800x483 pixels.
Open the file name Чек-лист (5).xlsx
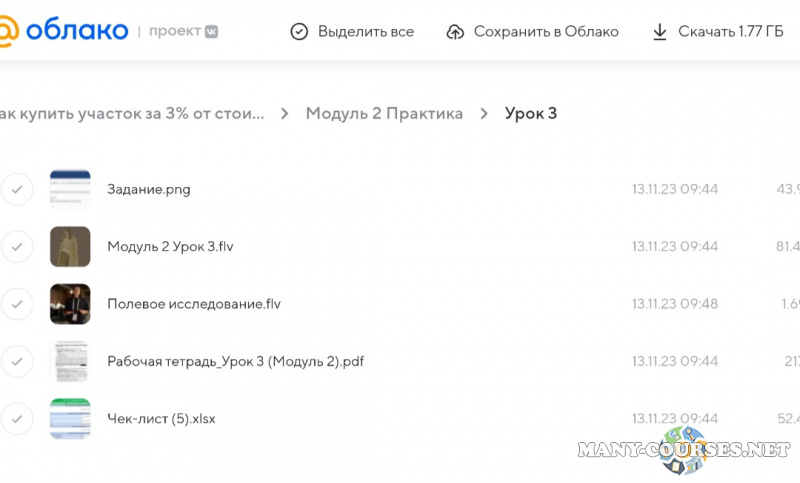point(161,418)
